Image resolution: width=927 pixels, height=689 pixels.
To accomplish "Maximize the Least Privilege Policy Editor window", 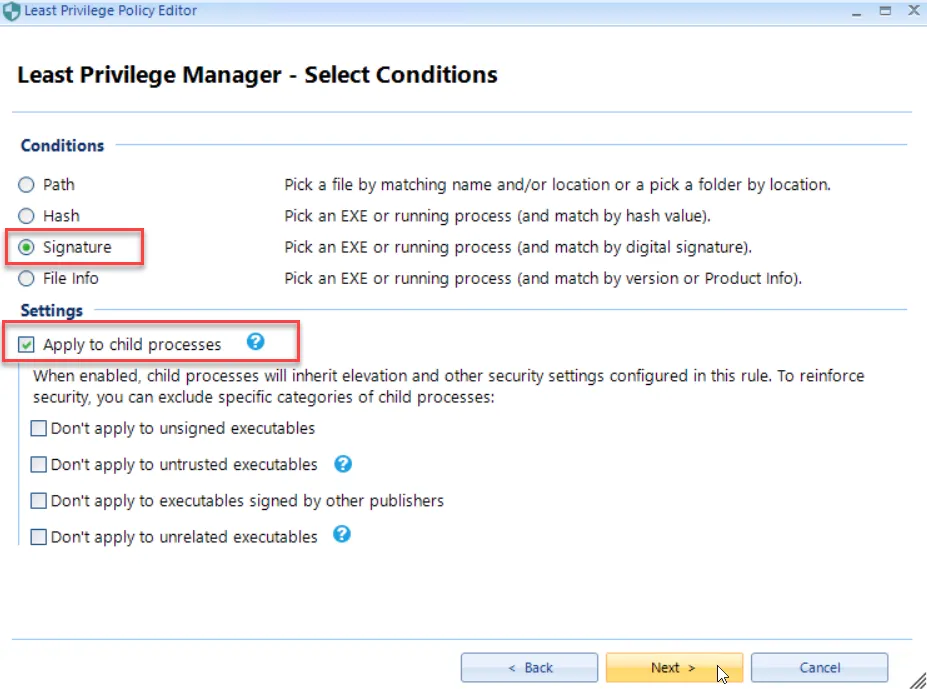I will tap(886, 10).
